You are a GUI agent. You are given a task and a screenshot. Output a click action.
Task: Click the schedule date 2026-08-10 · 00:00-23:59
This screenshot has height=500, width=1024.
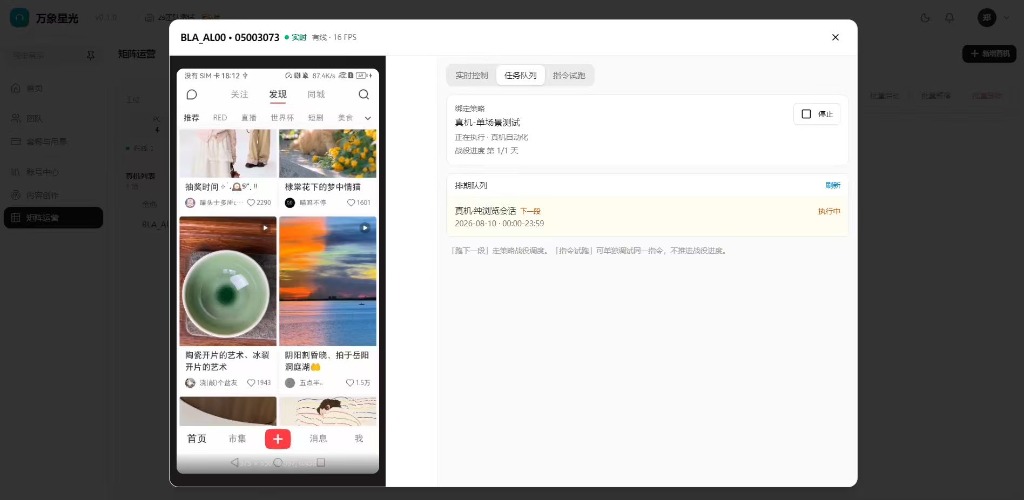click(x=500, y=223)
